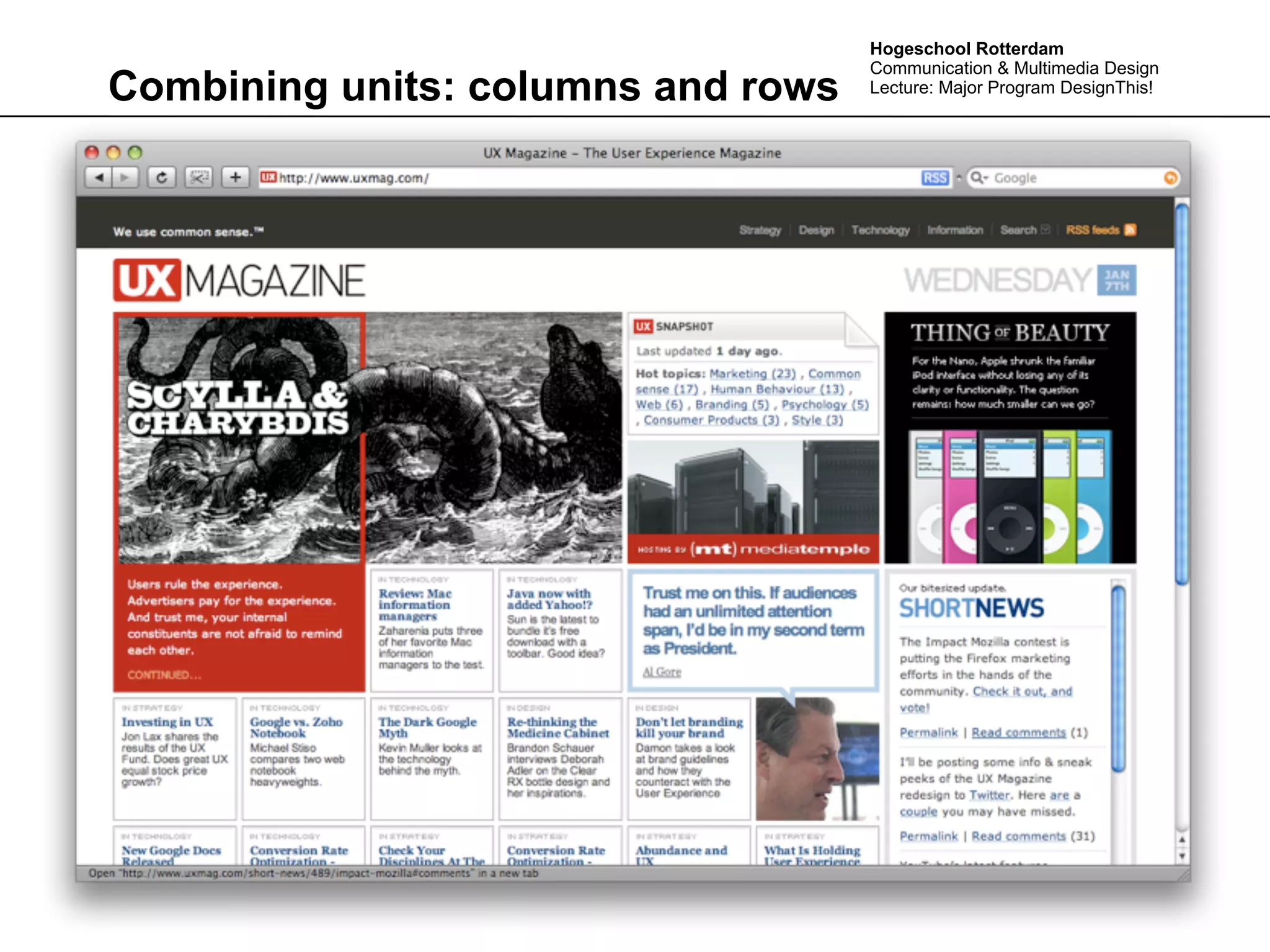Open the Psychology (5) topic link

click(825, 405)
